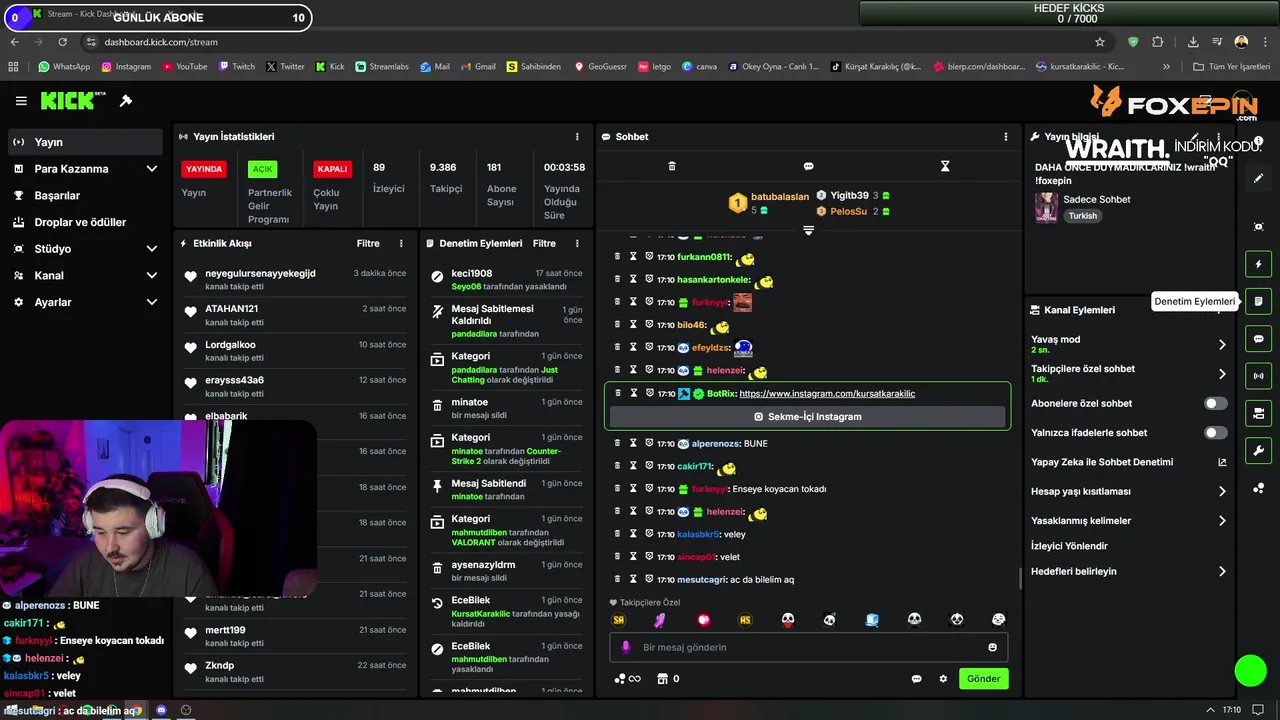This screenshot has width=1280, height=720.
Task: Click the camera channel actions sidebar icon
Action: point(1259,413)
